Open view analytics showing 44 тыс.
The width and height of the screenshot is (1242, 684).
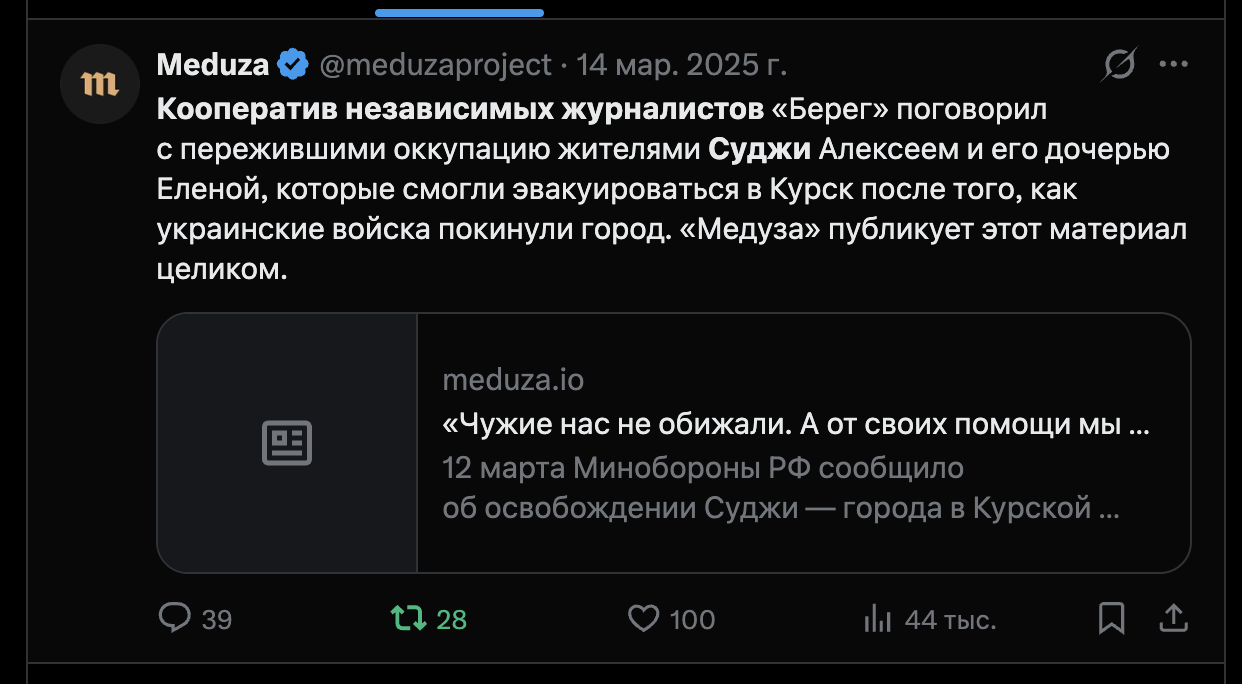(877, 619)
